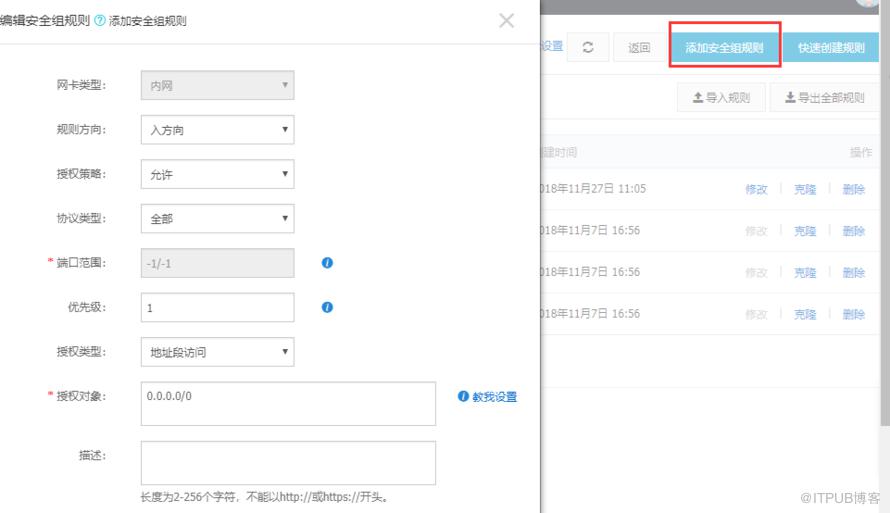Open the 教我设置 help link

tap(488, 397)
